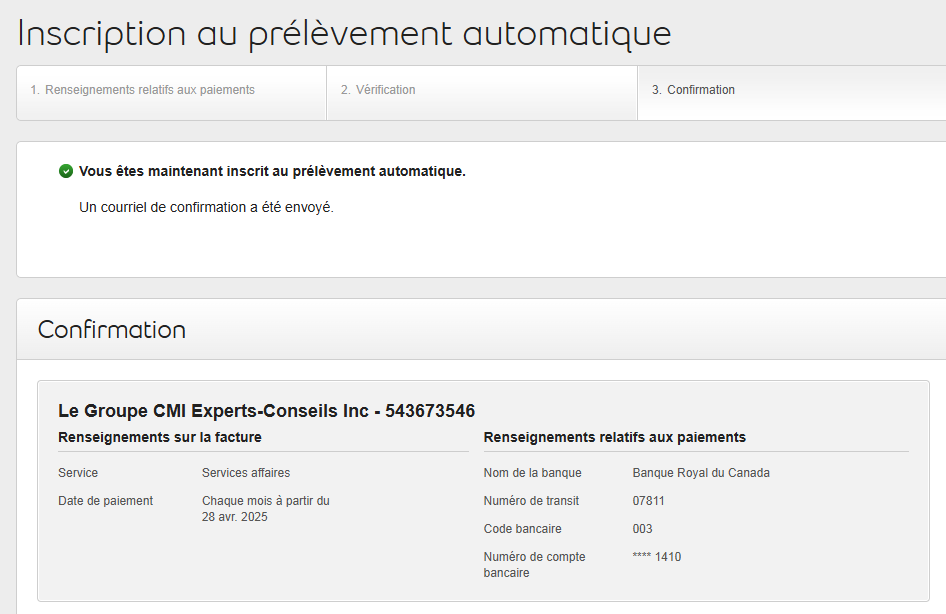Click the Confirmation section heading
This screenshot has height=614, width=946.
tap(112, 330)
